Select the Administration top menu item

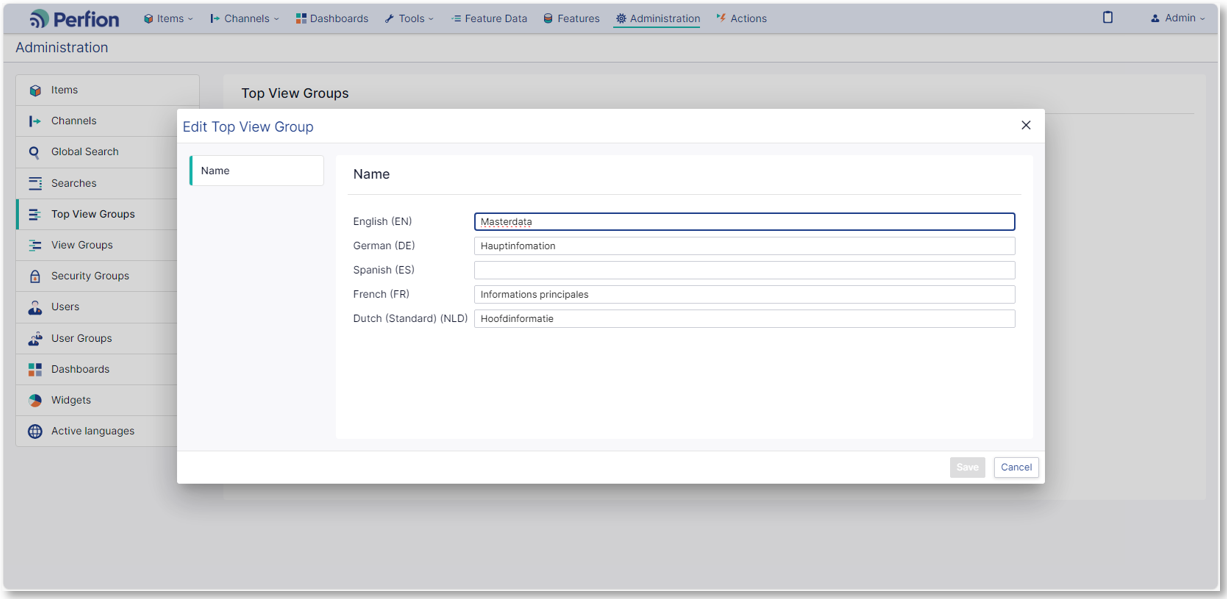coord(657,19)
